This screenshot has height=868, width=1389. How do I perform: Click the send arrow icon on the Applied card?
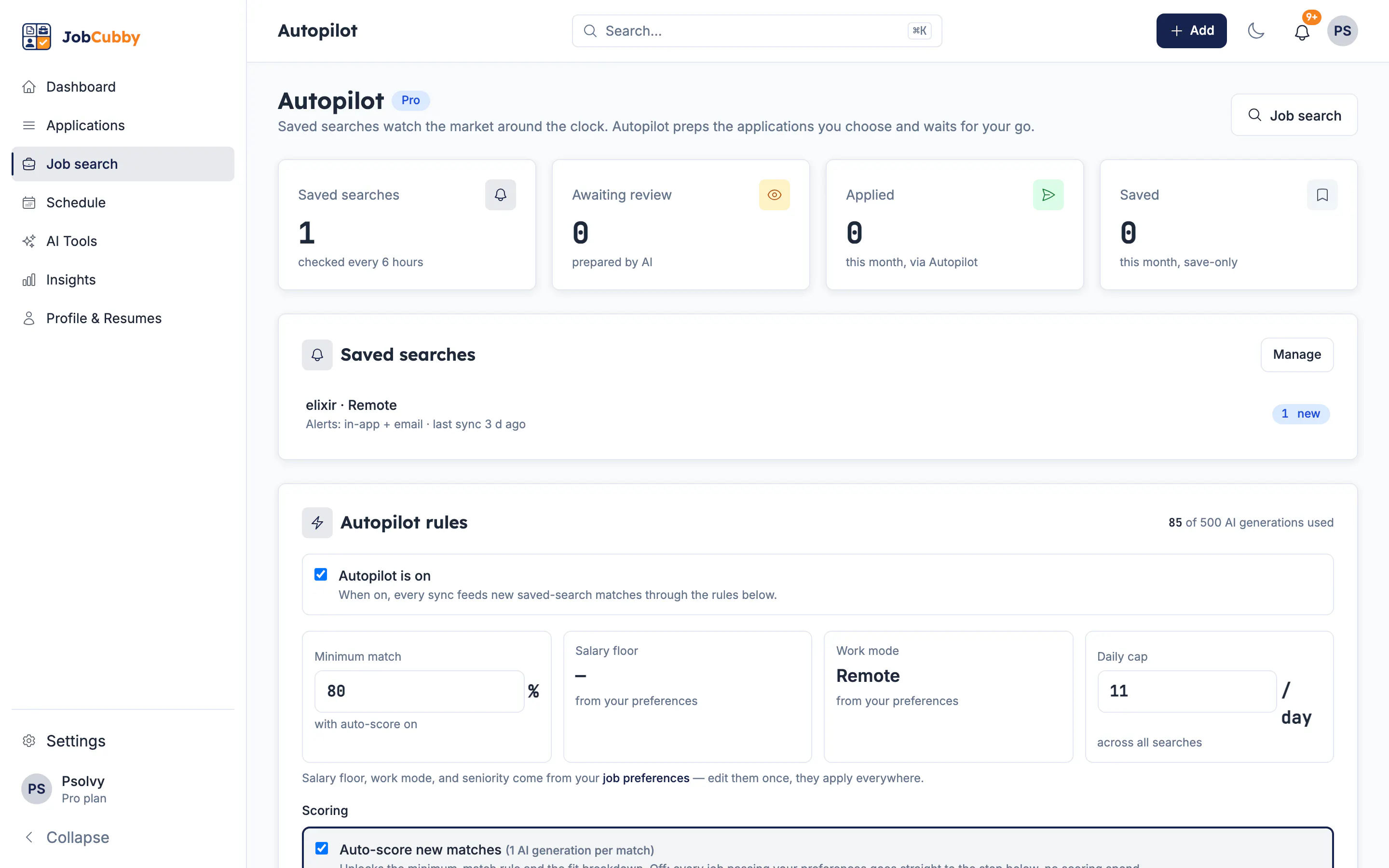(1048, 195)
